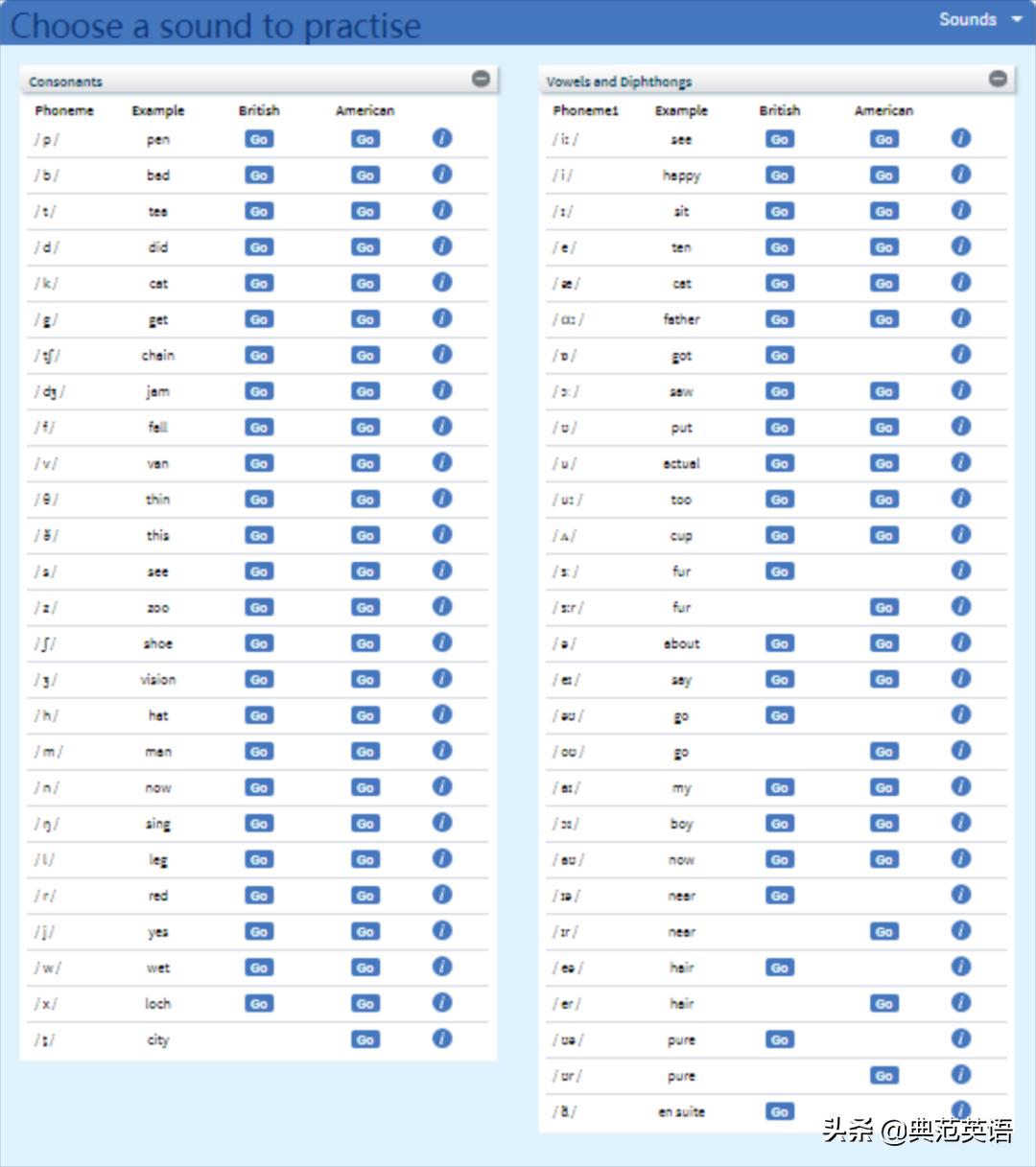The height and width of the screenshot is (1167, 1036).
Task: Open info icon for the 'city' row
Action: (x=441, y=1039)
